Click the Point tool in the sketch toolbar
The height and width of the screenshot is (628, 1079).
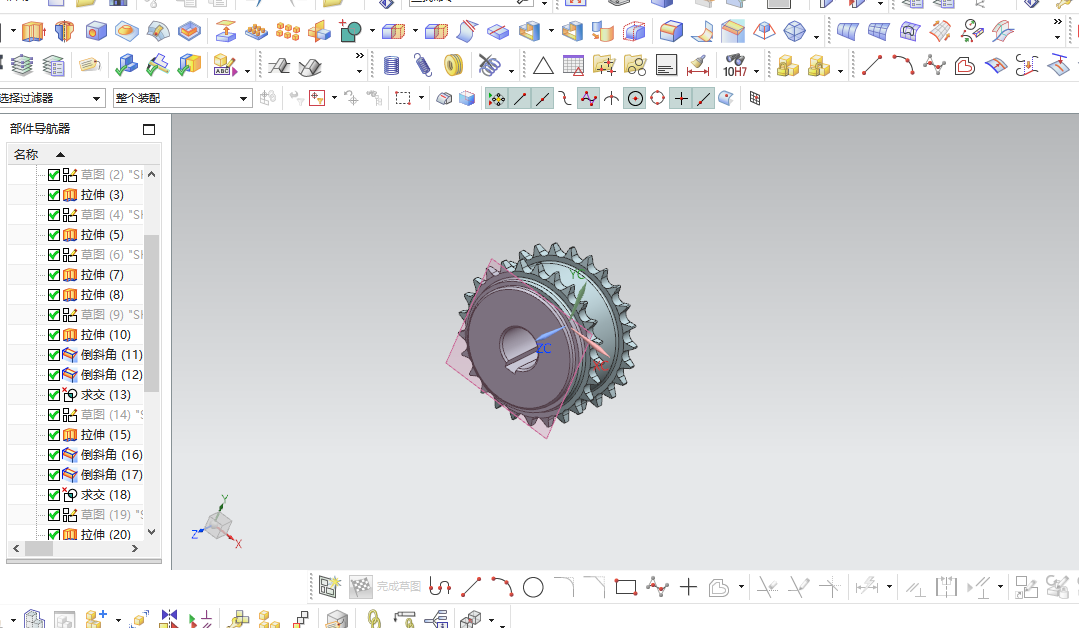coord(688,587)
